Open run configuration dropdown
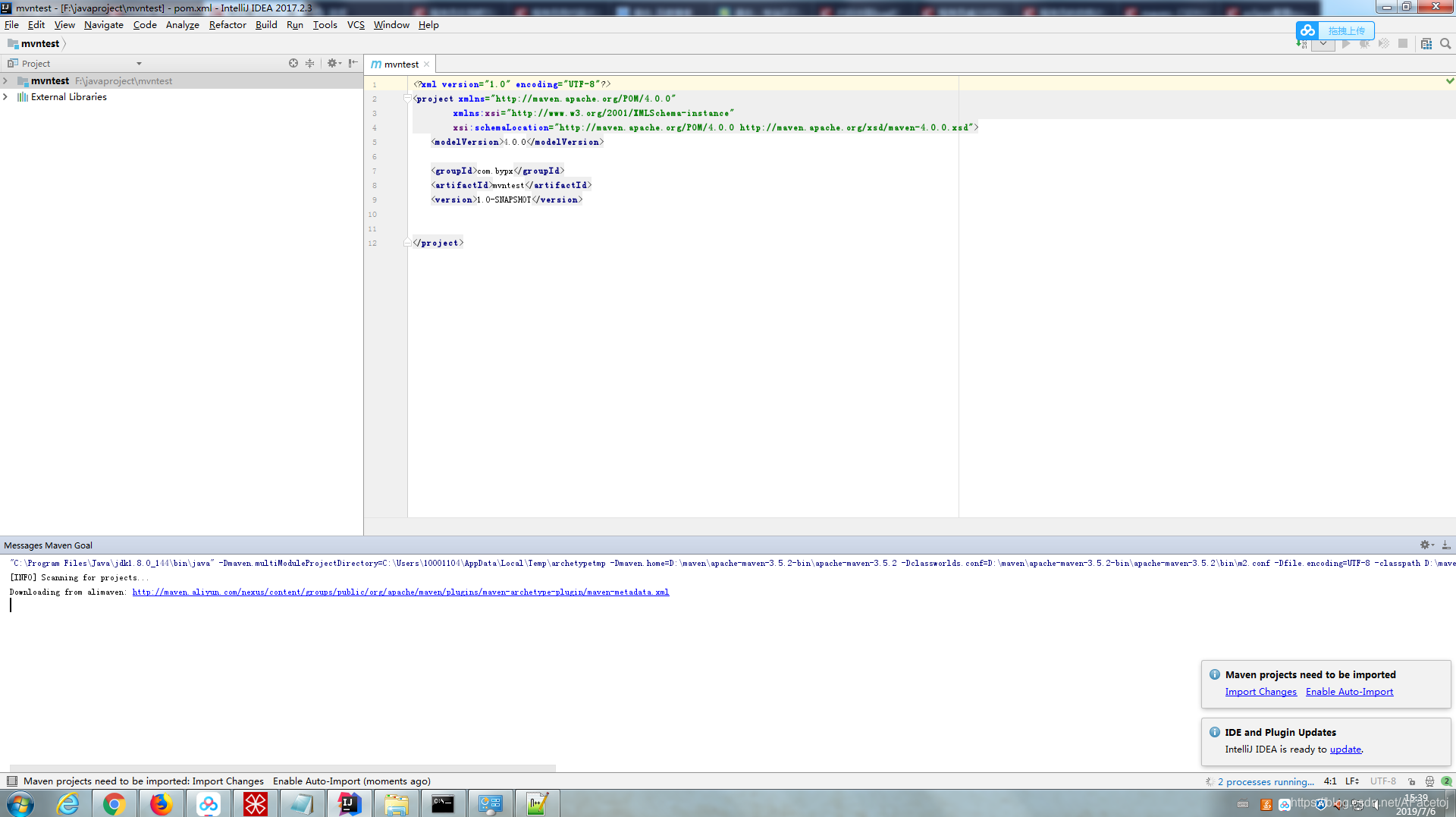 point(1323,44)
